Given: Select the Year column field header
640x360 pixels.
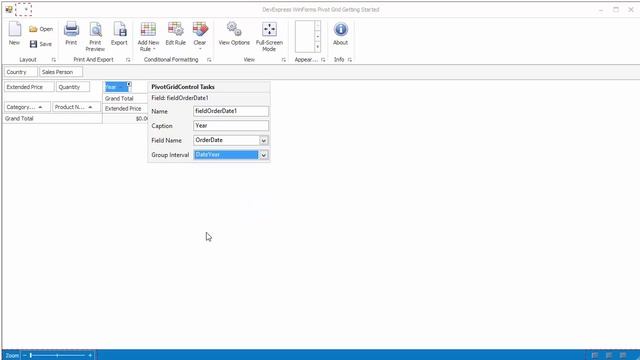Looking at the screenshot, I should coord(116,87).
